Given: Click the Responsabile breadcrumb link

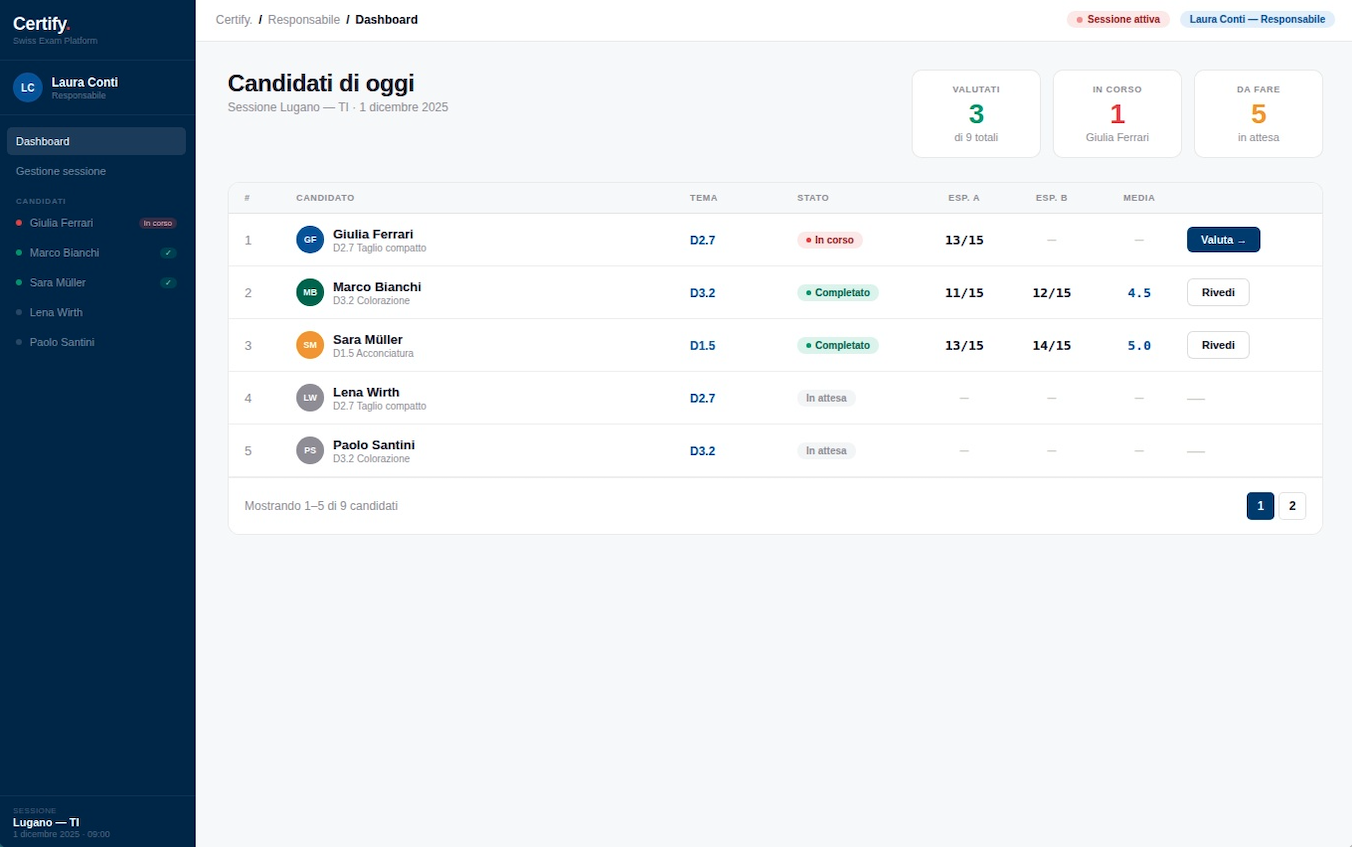Looking at the screenshot, I should coord(304,20).
